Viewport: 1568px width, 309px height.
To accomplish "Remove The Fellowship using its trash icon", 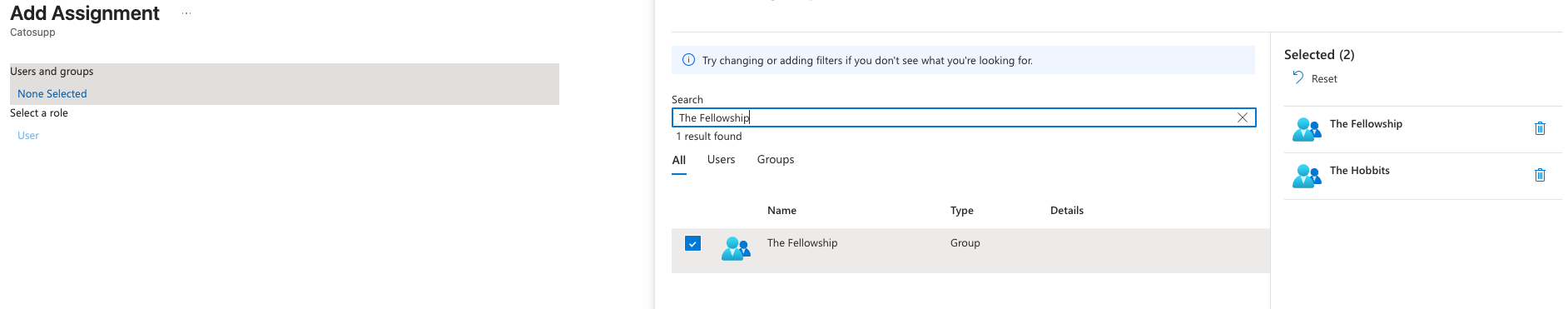I will coord(1540,128).
